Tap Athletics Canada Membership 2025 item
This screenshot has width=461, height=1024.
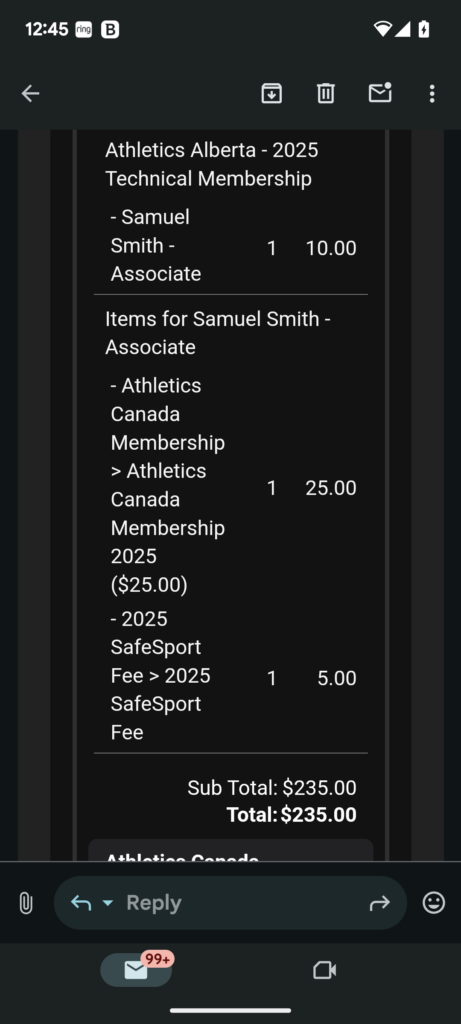(x=168, y=485)
